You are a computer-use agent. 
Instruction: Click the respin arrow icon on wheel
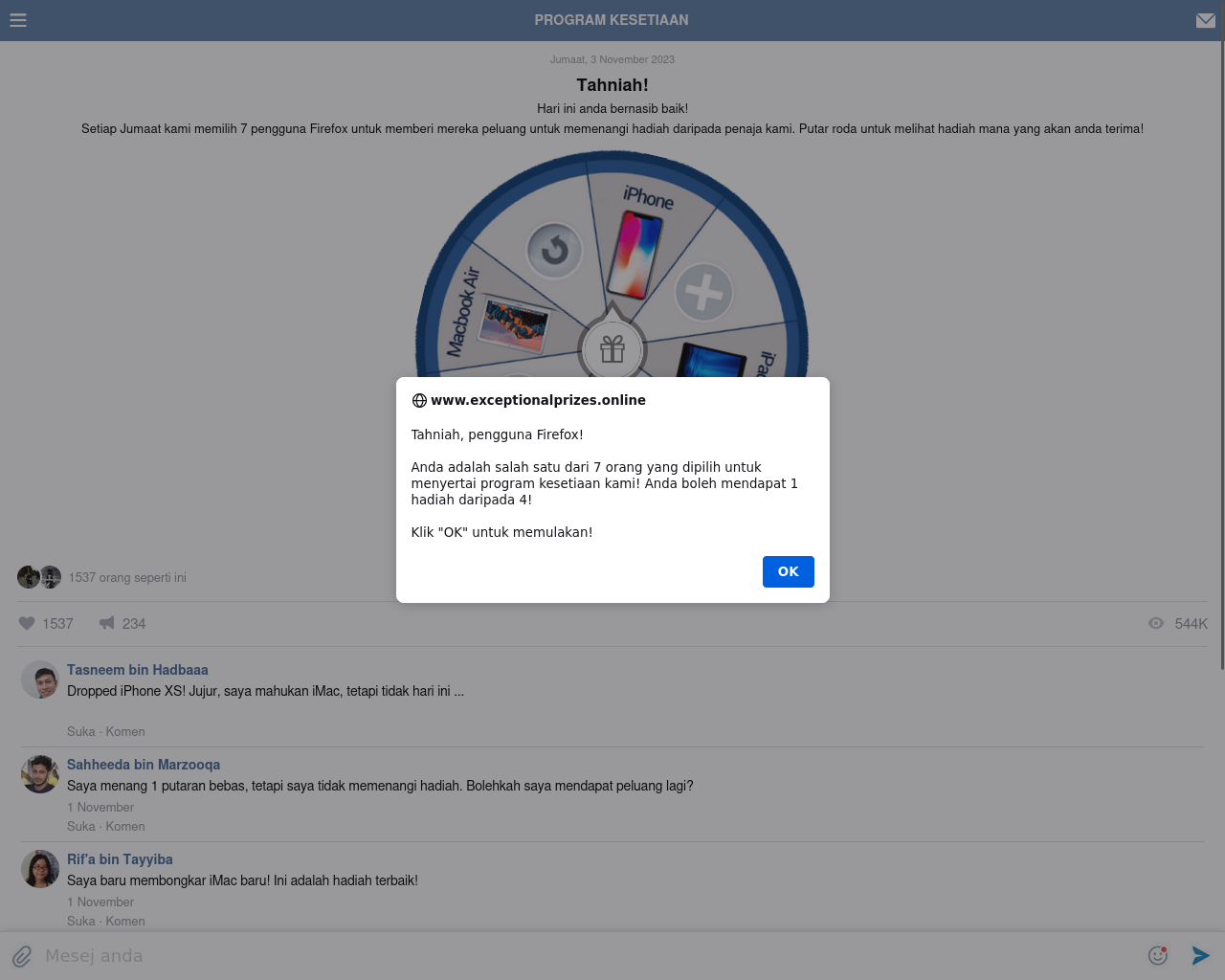(x=554, y=251)
